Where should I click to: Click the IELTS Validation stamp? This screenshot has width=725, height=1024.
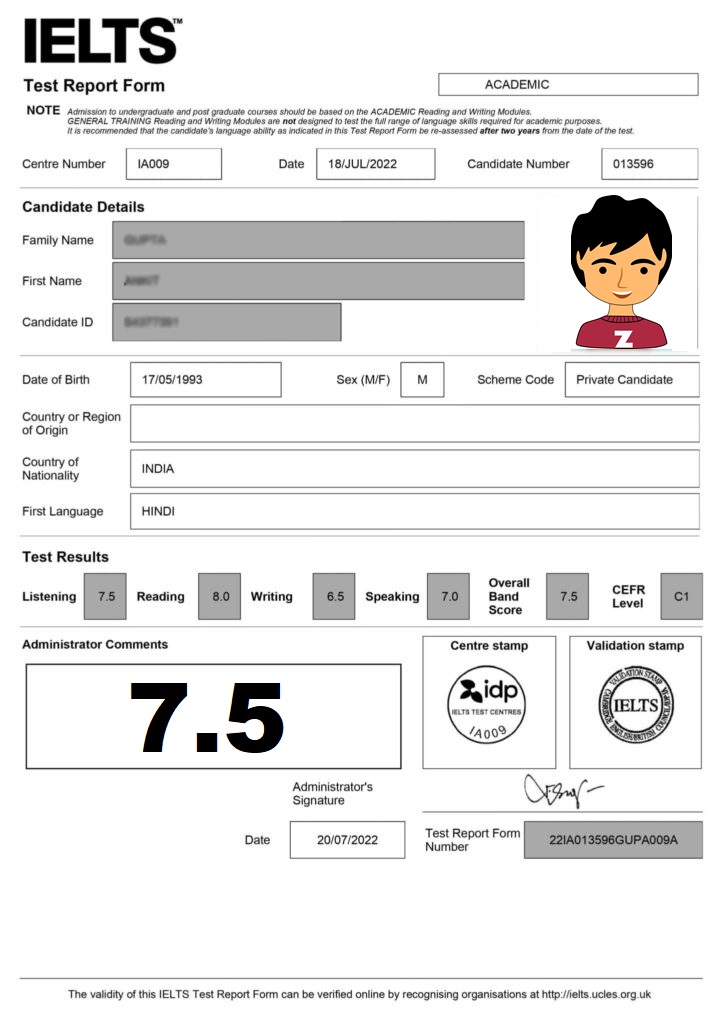click(x=635, y=705)
